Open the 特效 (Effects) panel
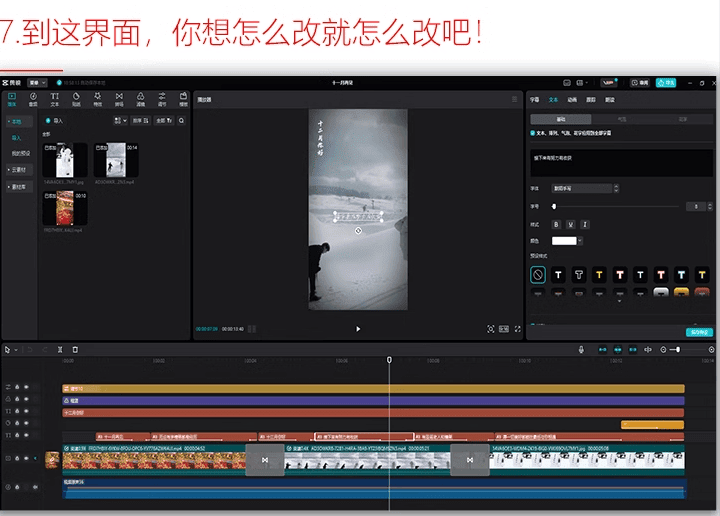 click(x=98, y=99)
